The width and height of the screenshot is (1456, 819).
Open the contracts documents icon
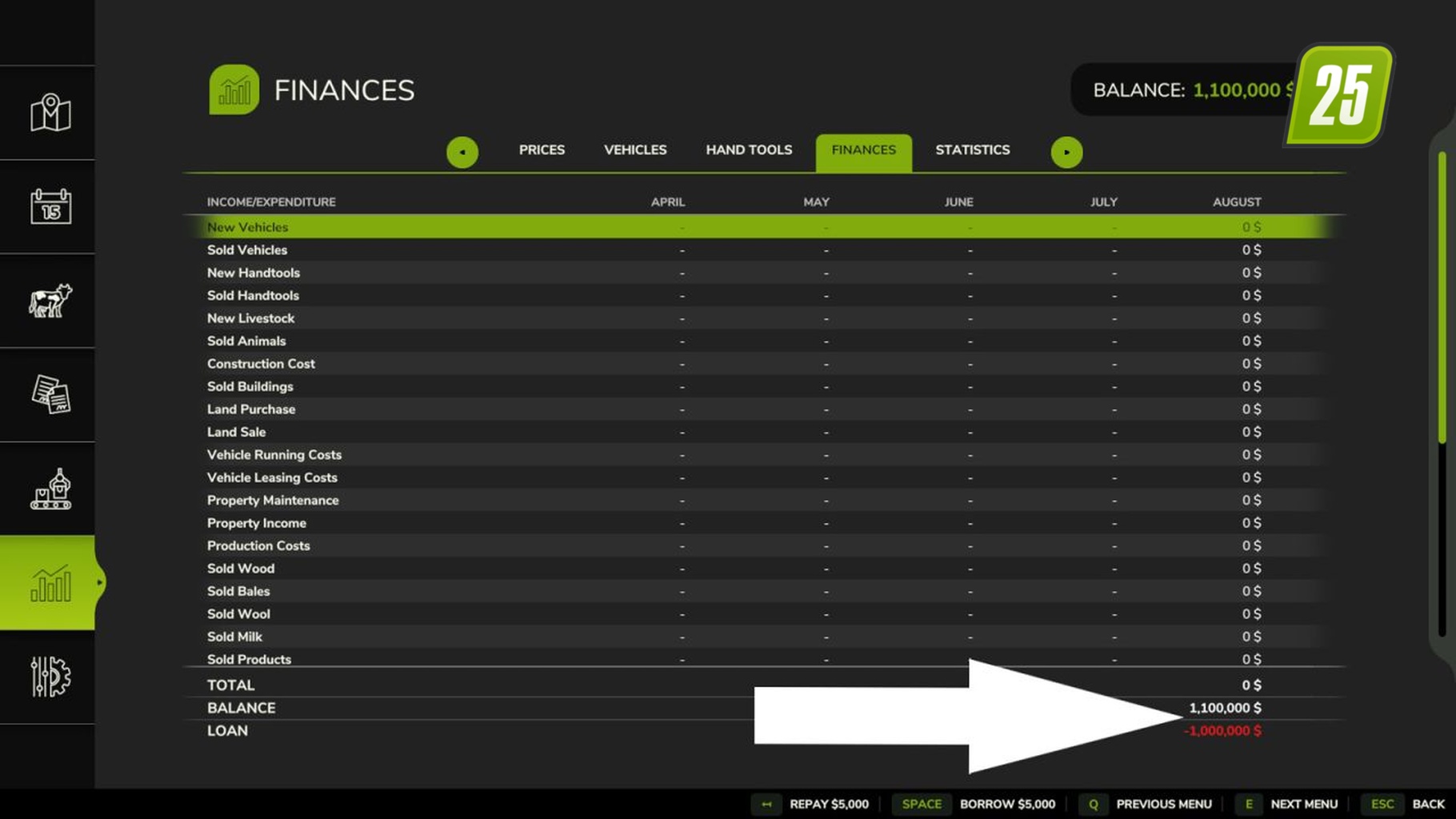pos(50,394)
